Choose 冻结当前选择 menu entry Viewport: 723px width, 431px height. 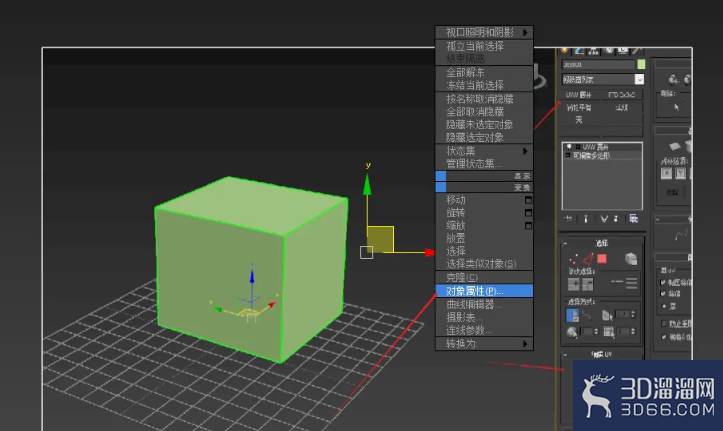coord(484,85)
